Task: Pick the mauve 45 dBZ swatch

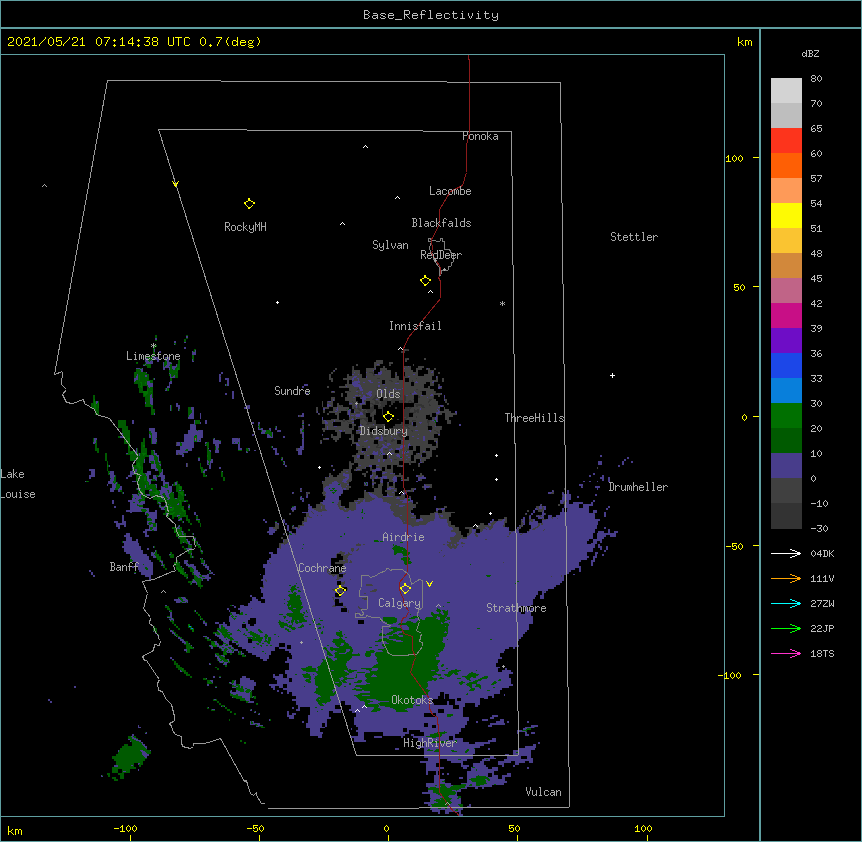Action: [786, 290]
